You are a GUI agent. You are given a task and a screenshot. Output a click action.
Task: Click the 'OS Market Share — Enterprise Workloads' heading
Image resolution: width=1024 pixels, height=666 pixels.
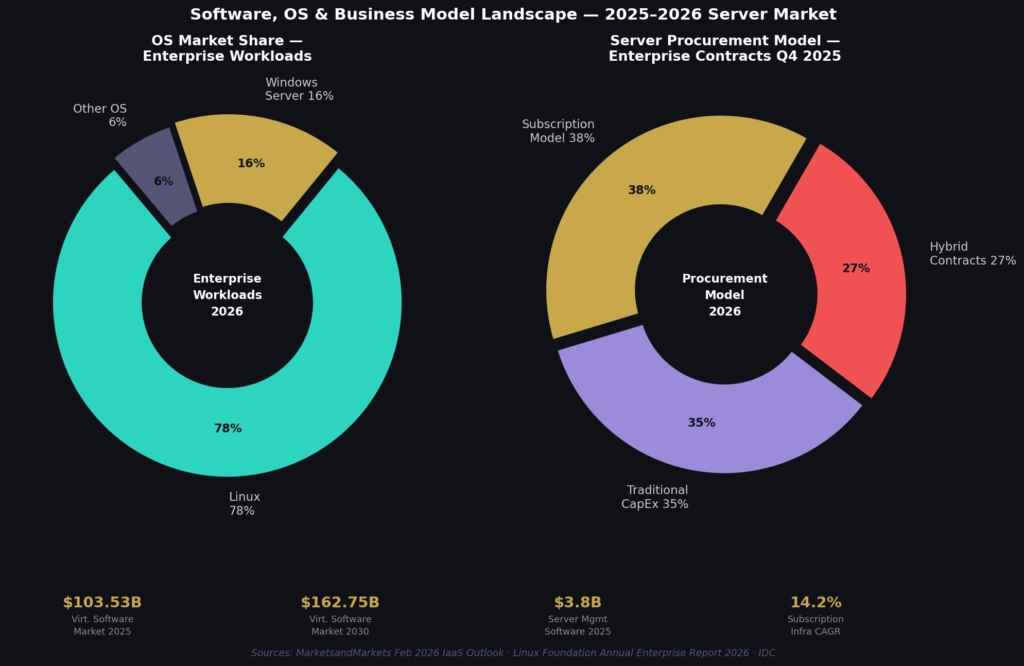tap(227, 48)
